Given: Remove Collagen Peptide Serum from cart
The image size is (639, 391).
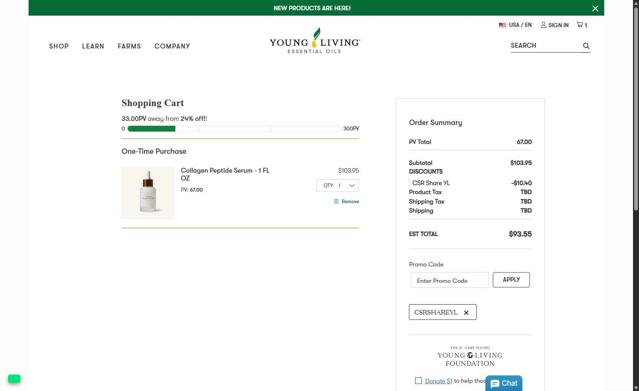Looking at the screenshot, I should click(346, 201).
